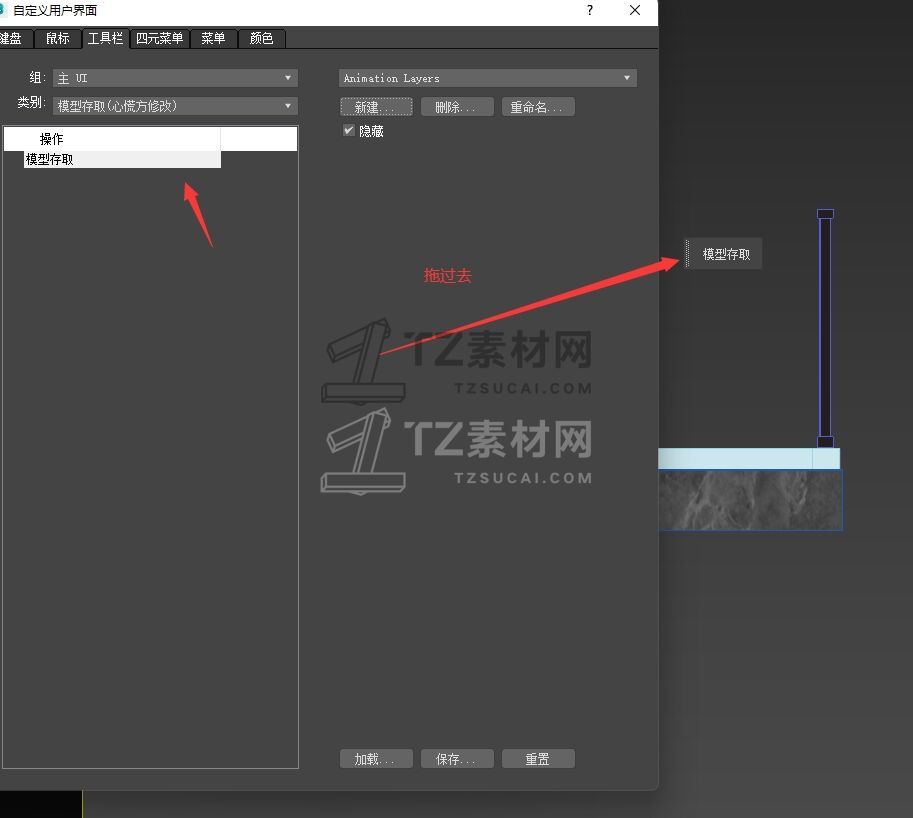Click the 重命名 button
This screenshot has width=913, height=818.
click(x=538, y=107)
